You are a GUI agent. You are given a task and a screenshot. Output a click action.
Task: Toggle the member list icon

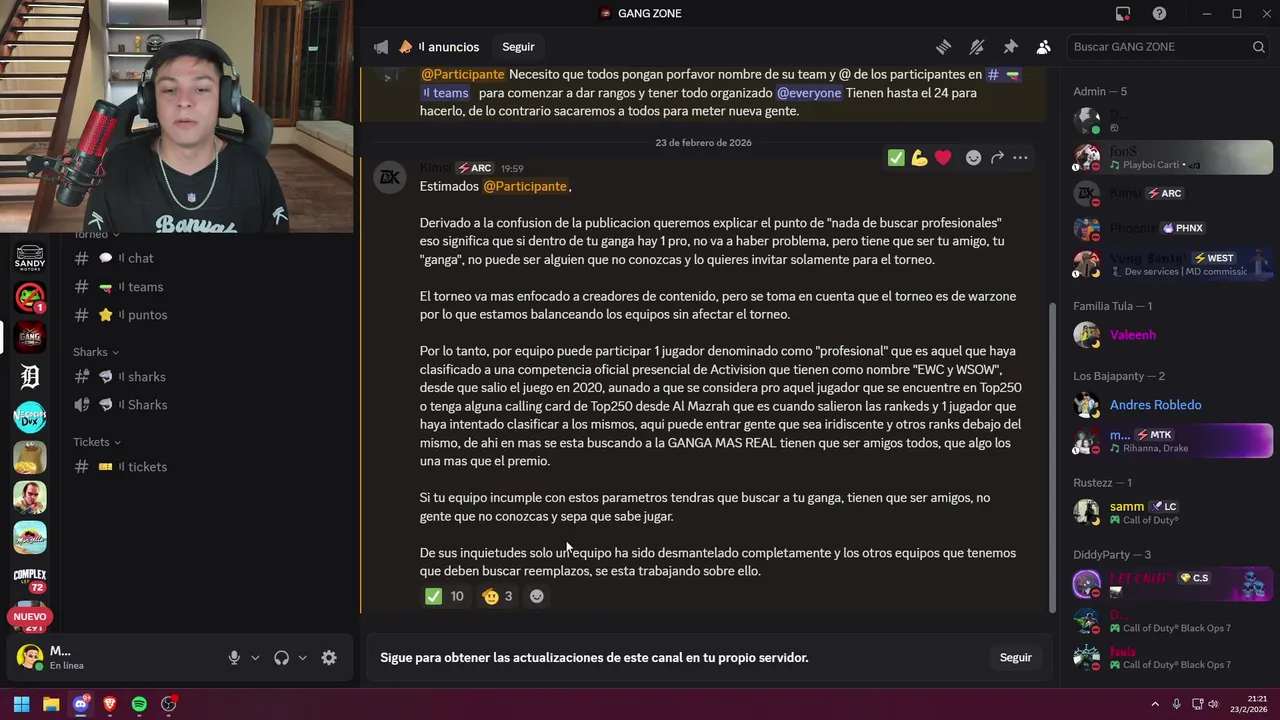pos(1043,47)
